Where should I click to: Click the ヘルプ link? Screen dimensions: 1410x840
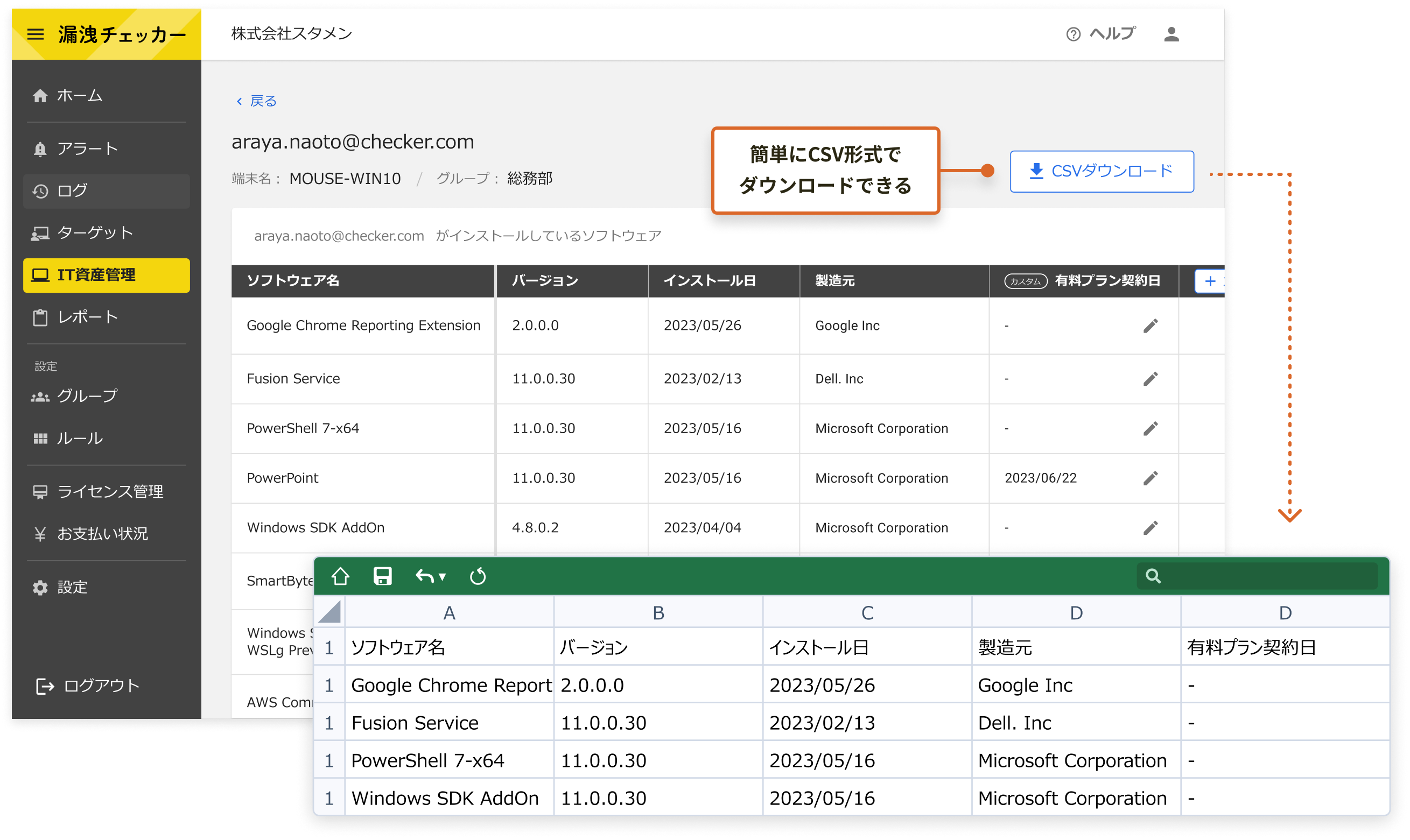coord(1101,34)
